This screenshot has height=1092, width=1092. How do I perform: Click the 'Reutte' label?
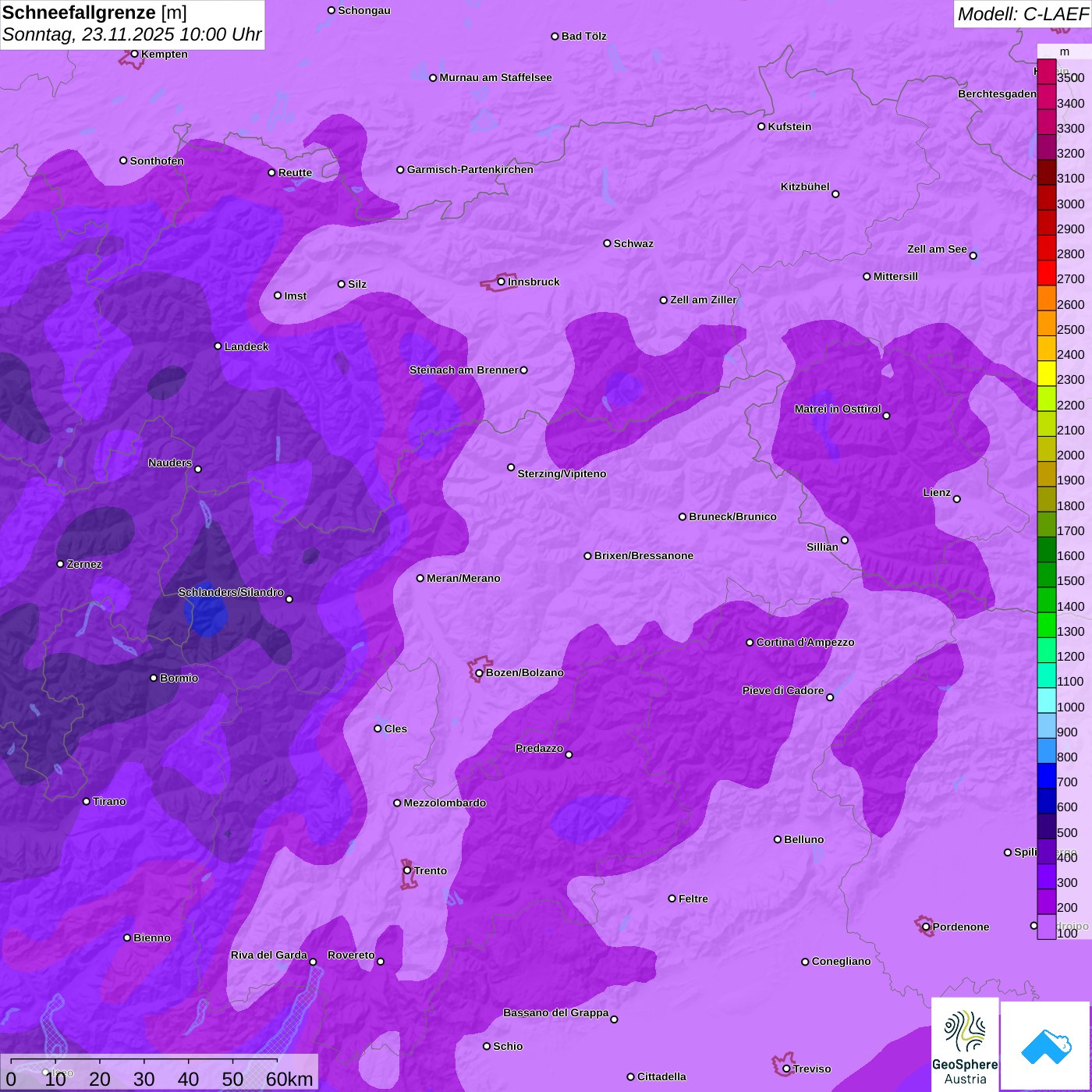[x=295, y=172]
